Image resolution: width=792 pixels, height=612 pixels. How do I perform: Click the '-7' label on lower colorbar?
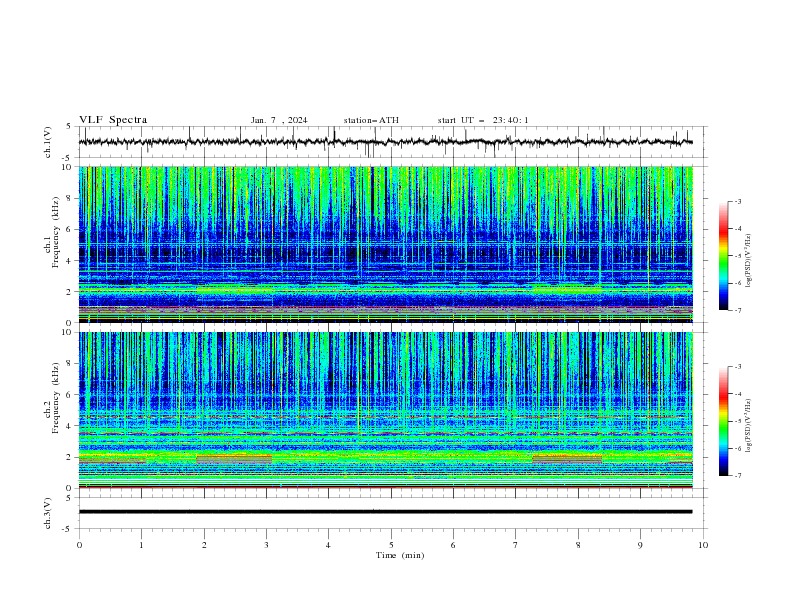pos(737,476)
